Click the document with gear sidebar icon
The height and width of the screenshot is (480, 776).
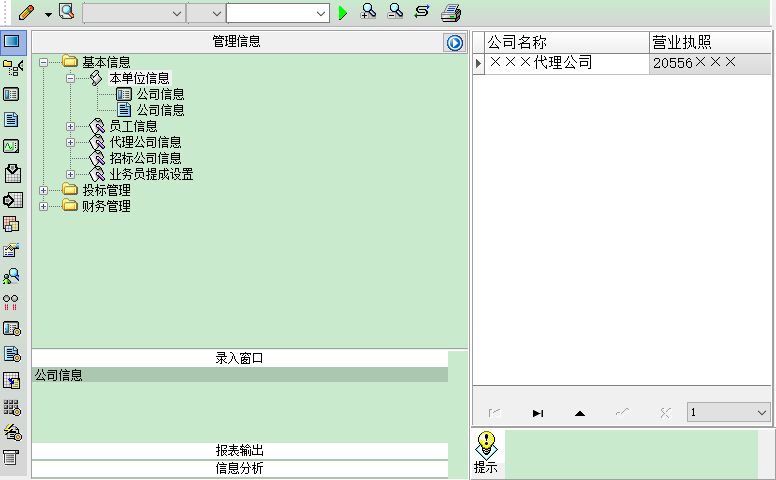pyautogui.click(x=12, y=354)
